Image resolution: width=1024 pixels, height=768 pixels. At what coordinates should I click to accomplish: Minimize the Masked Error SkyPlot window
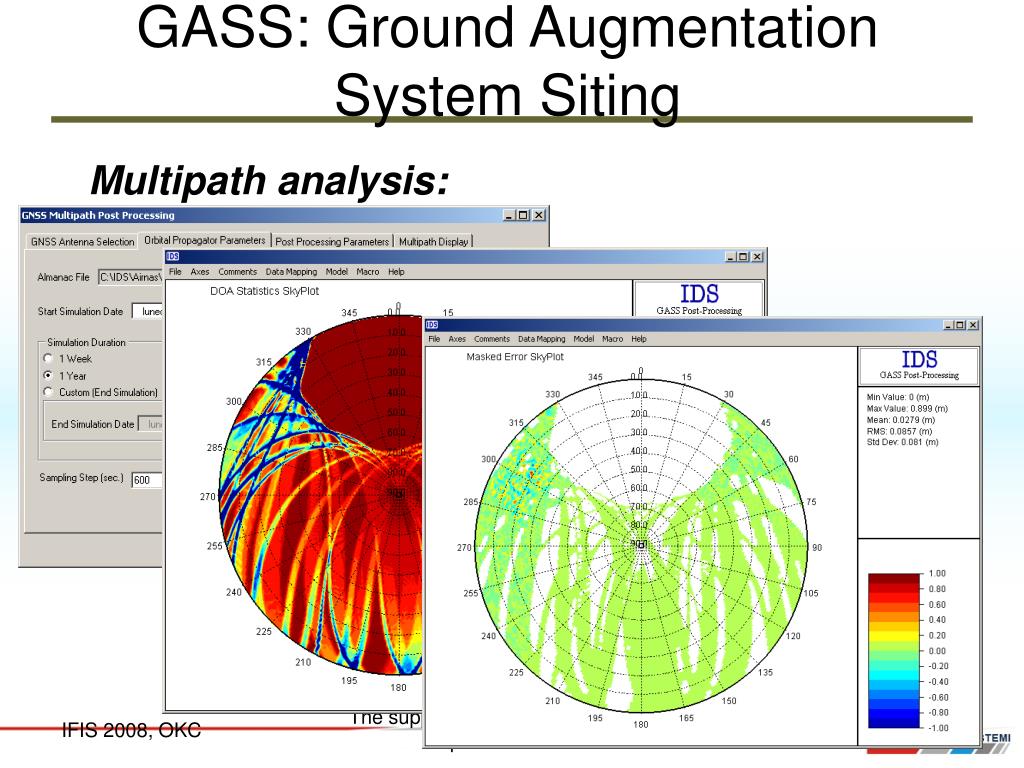coord(950,325)
